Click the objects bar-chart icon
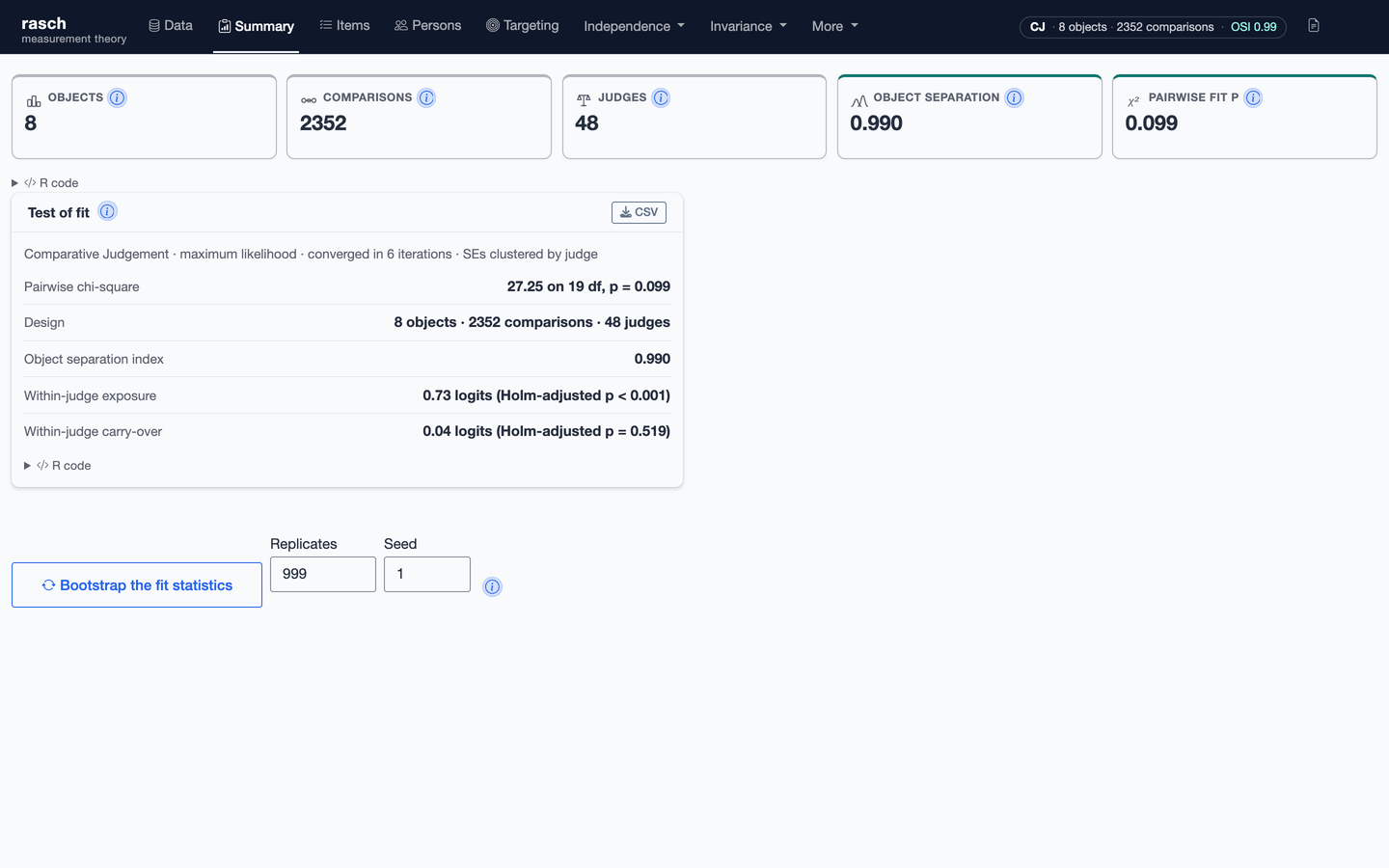The image size is (1389, 868). pyautogui.click(x=34, y=100)
